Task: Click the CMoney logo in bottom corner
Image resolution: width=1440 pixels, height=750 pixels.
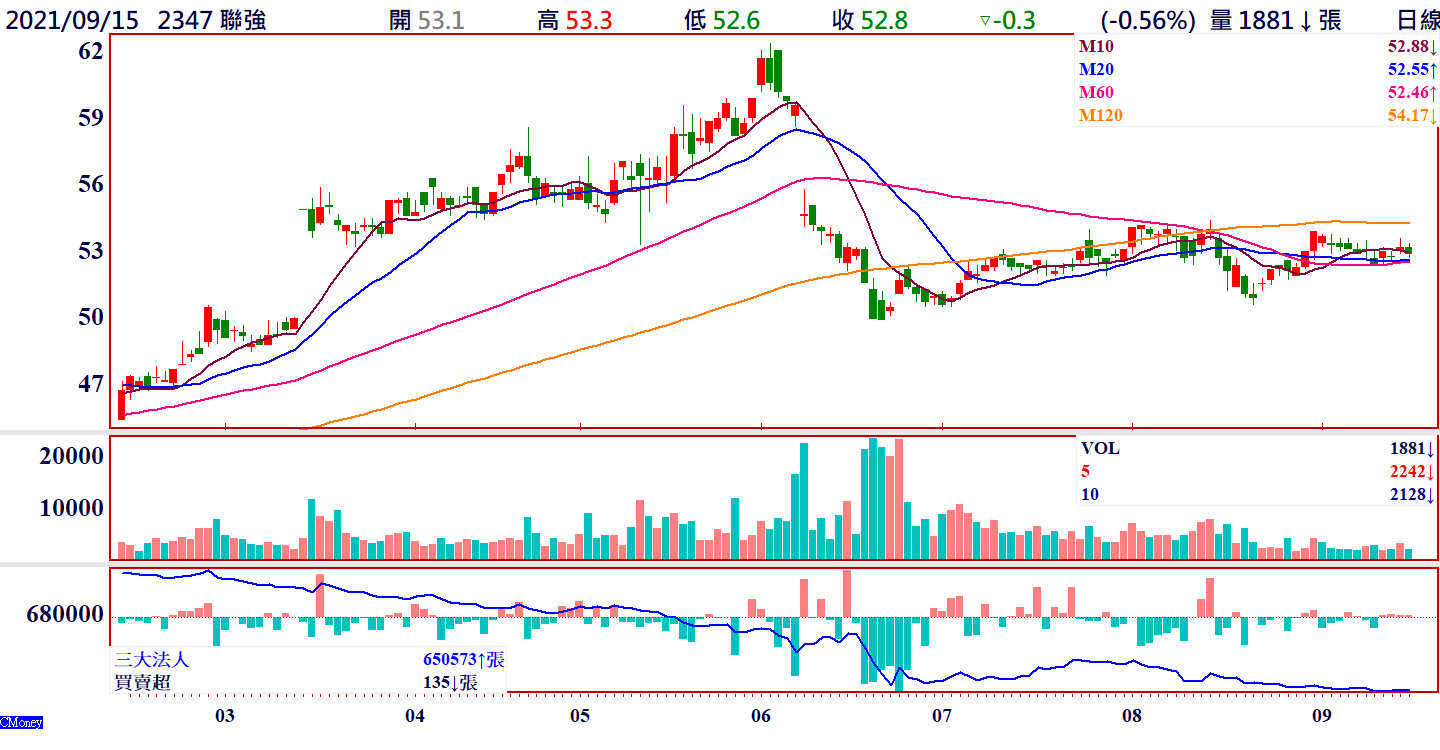Action: [21, 722]
